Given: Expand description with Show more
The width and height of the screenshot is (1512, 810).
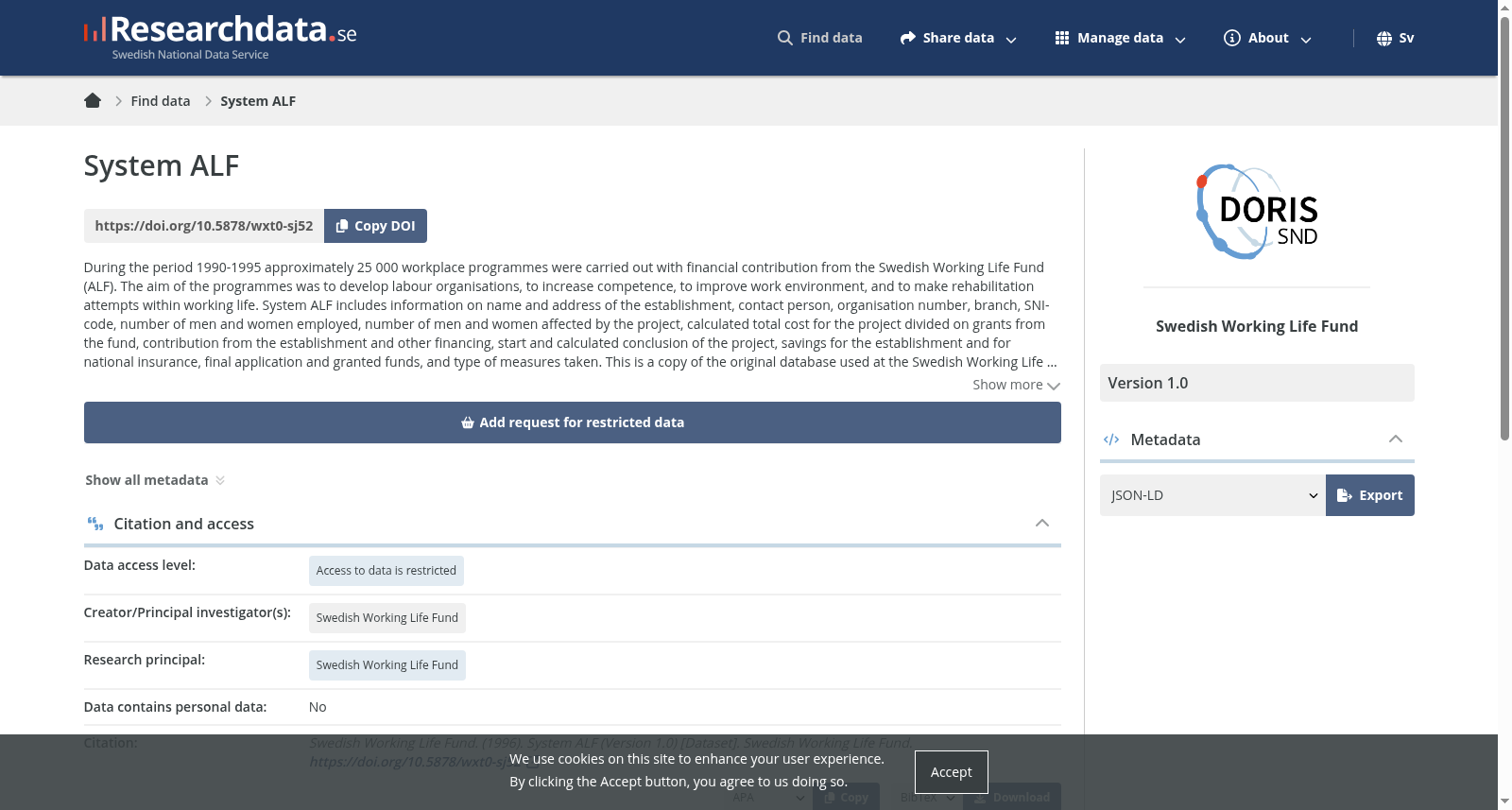Looking at the screenshot, I should tap(1017, 385).
